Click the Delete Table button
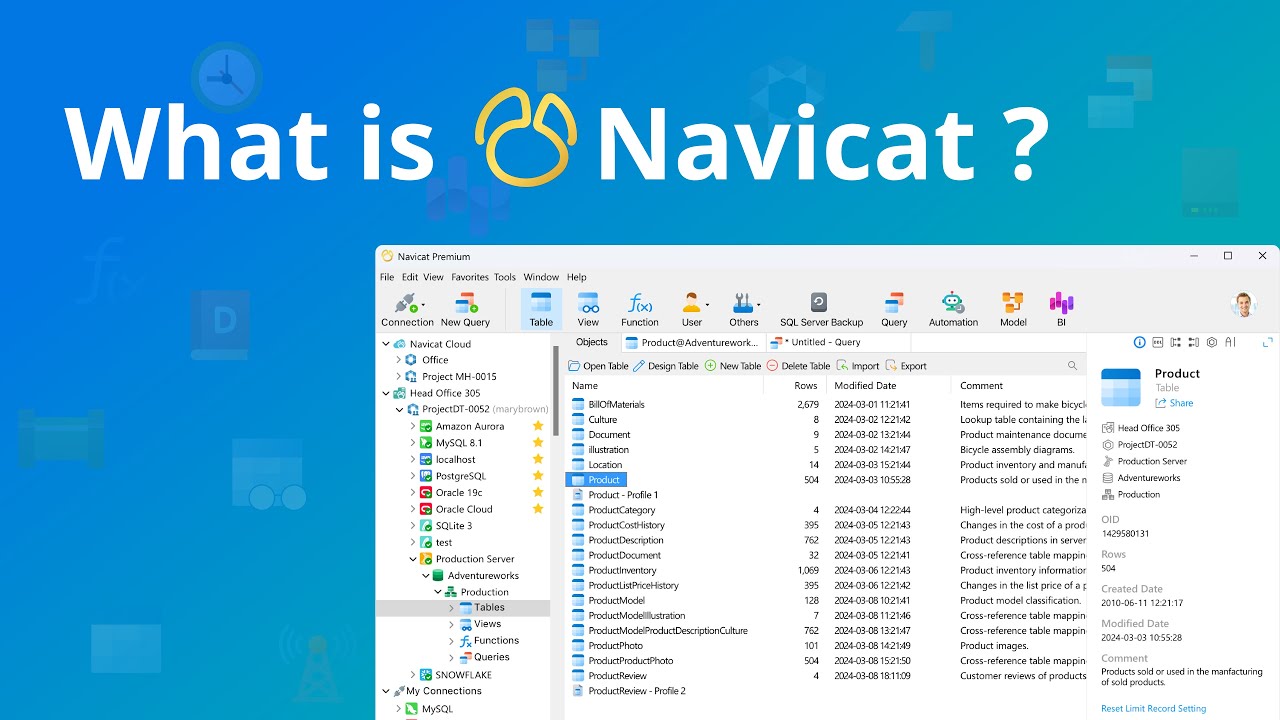 point(798,366)
